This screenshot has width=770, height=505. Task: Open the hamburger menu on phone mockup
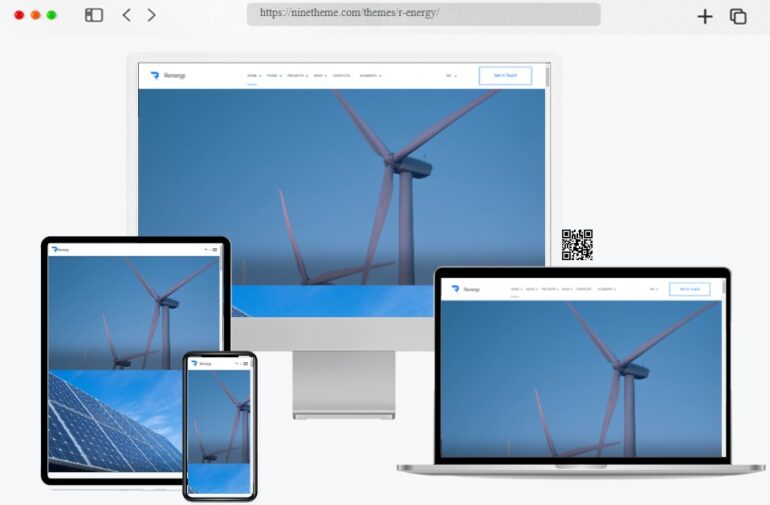245,363
